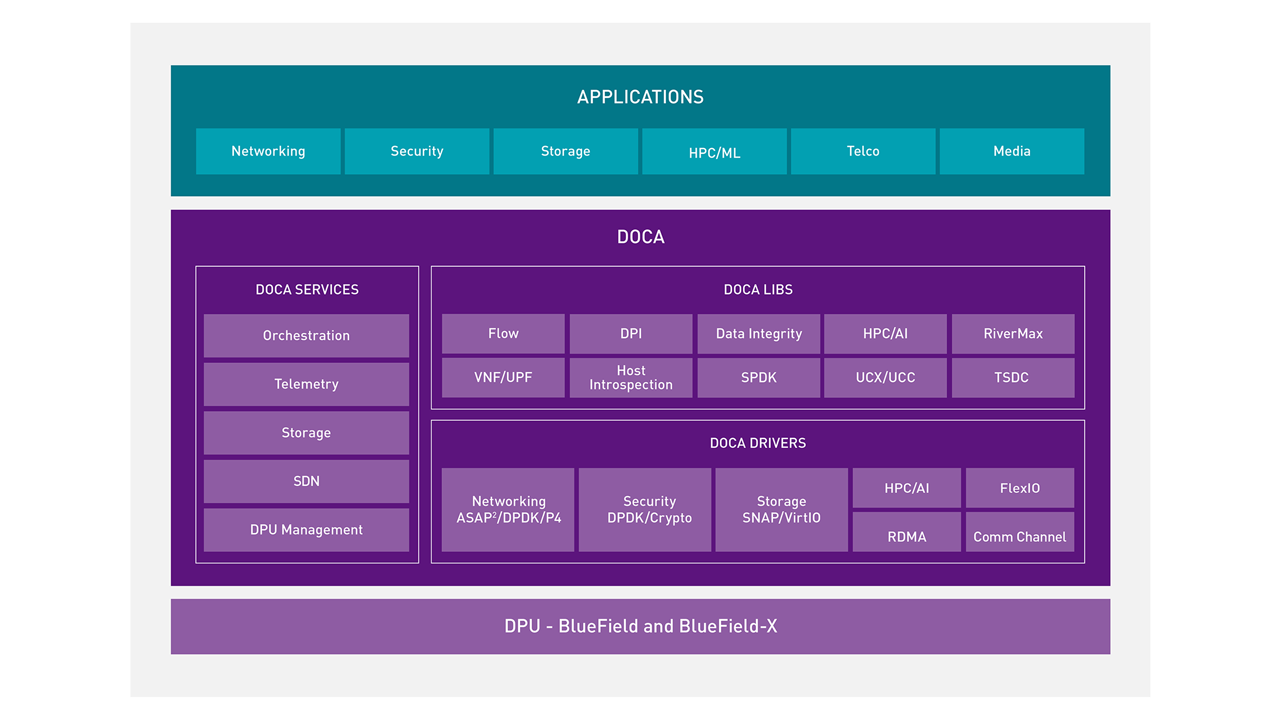Screen dimensions: 1280x719
Task: Select the UCX/UCC library block
Action: tap(886, 378)
